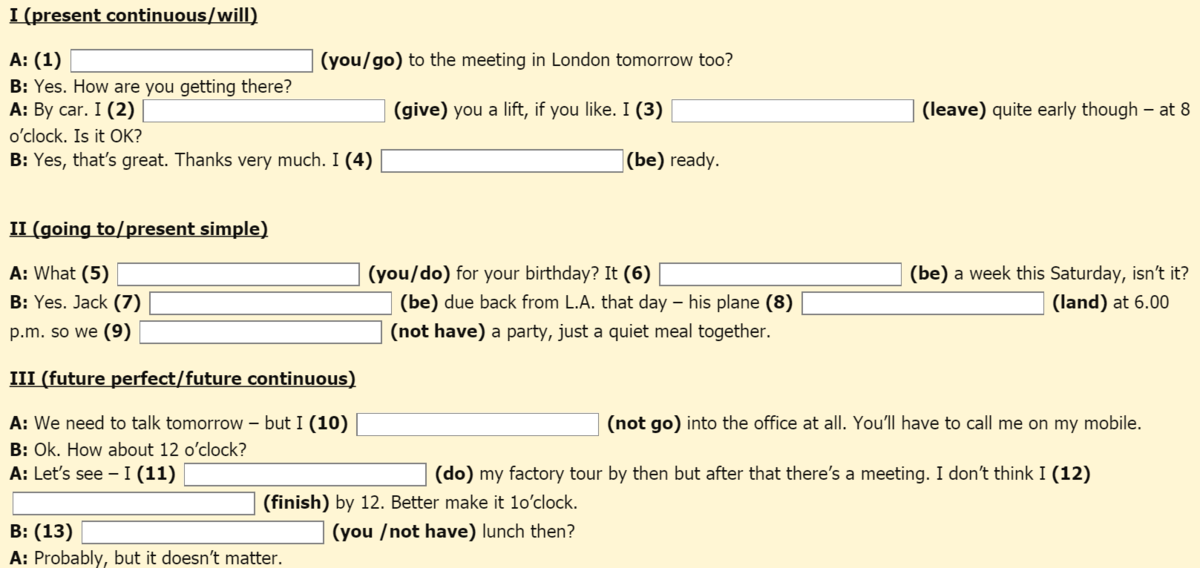
Task: Click the '(you/go)' verb hint
Action: [x=361, y=61]
